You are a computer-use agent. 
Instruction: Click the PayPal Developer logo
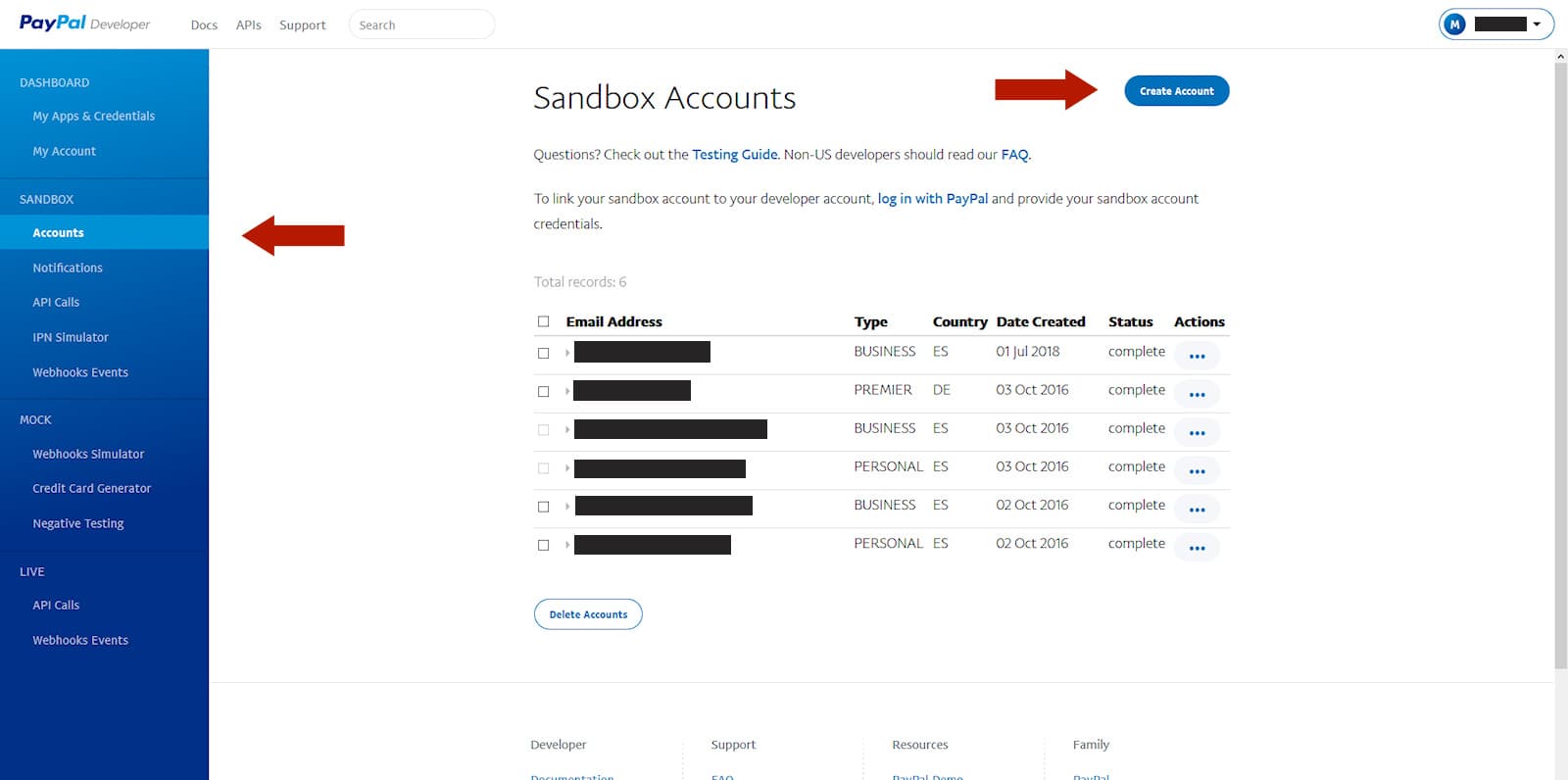[x=84, y=24]
